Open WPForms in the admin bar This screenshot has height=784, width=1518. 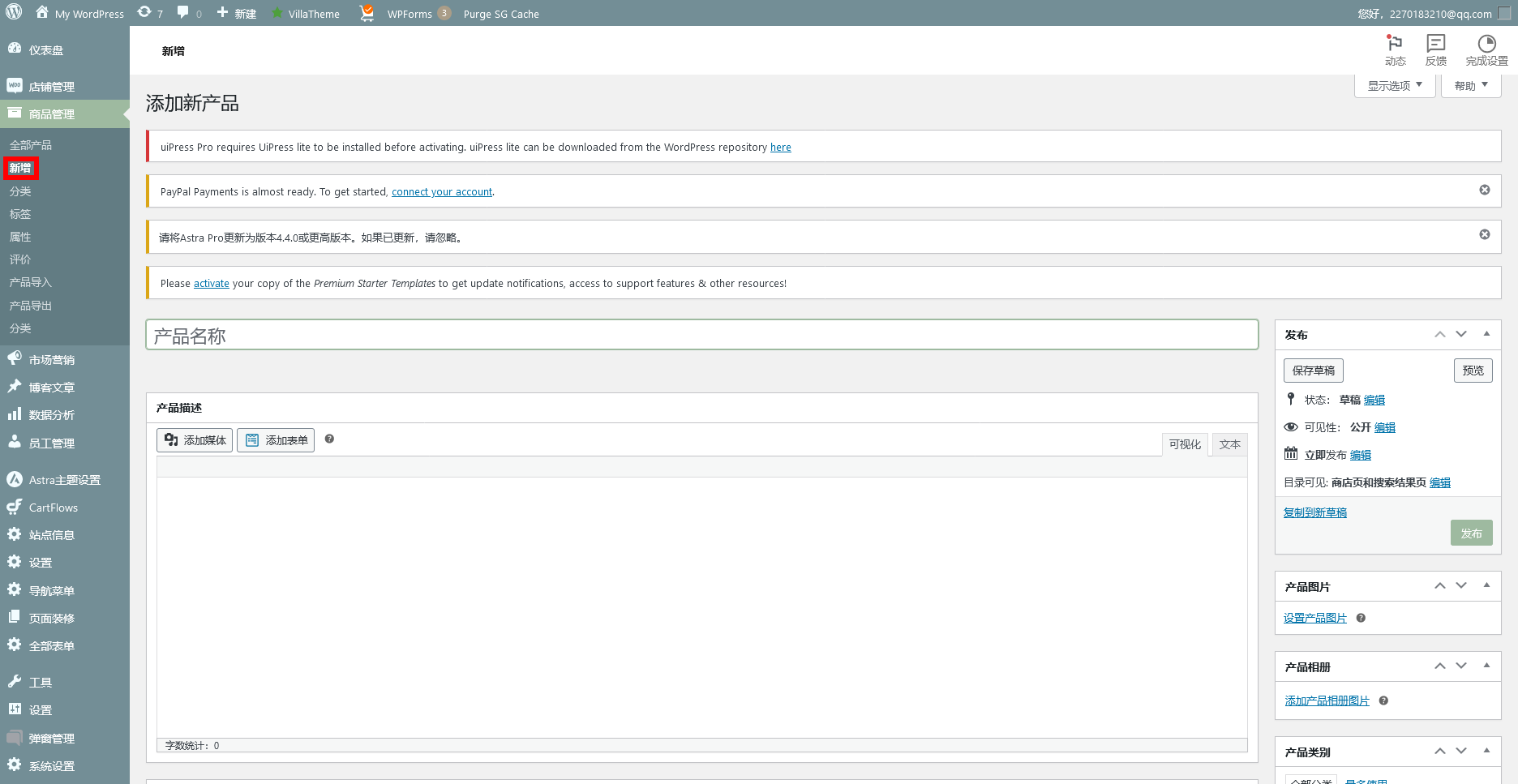418,14
